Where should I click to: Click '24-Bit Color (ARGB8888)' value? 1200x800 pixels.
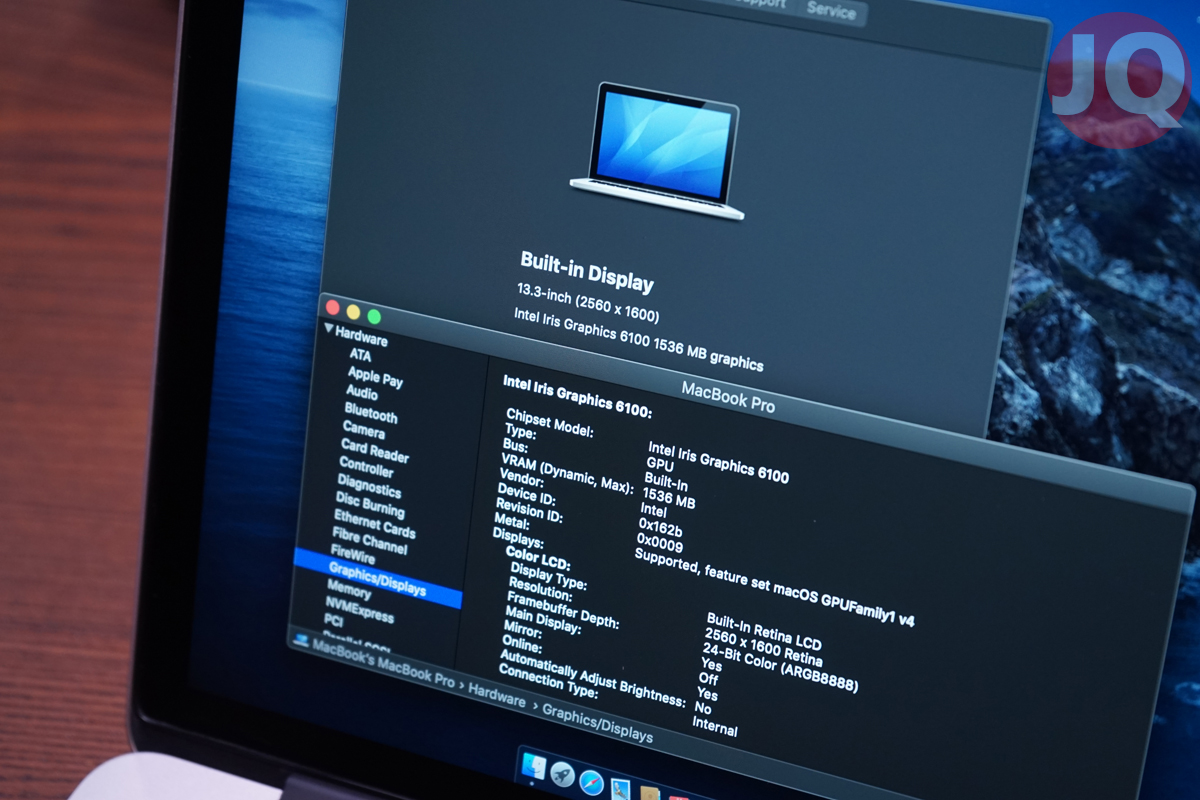[780, 669]
